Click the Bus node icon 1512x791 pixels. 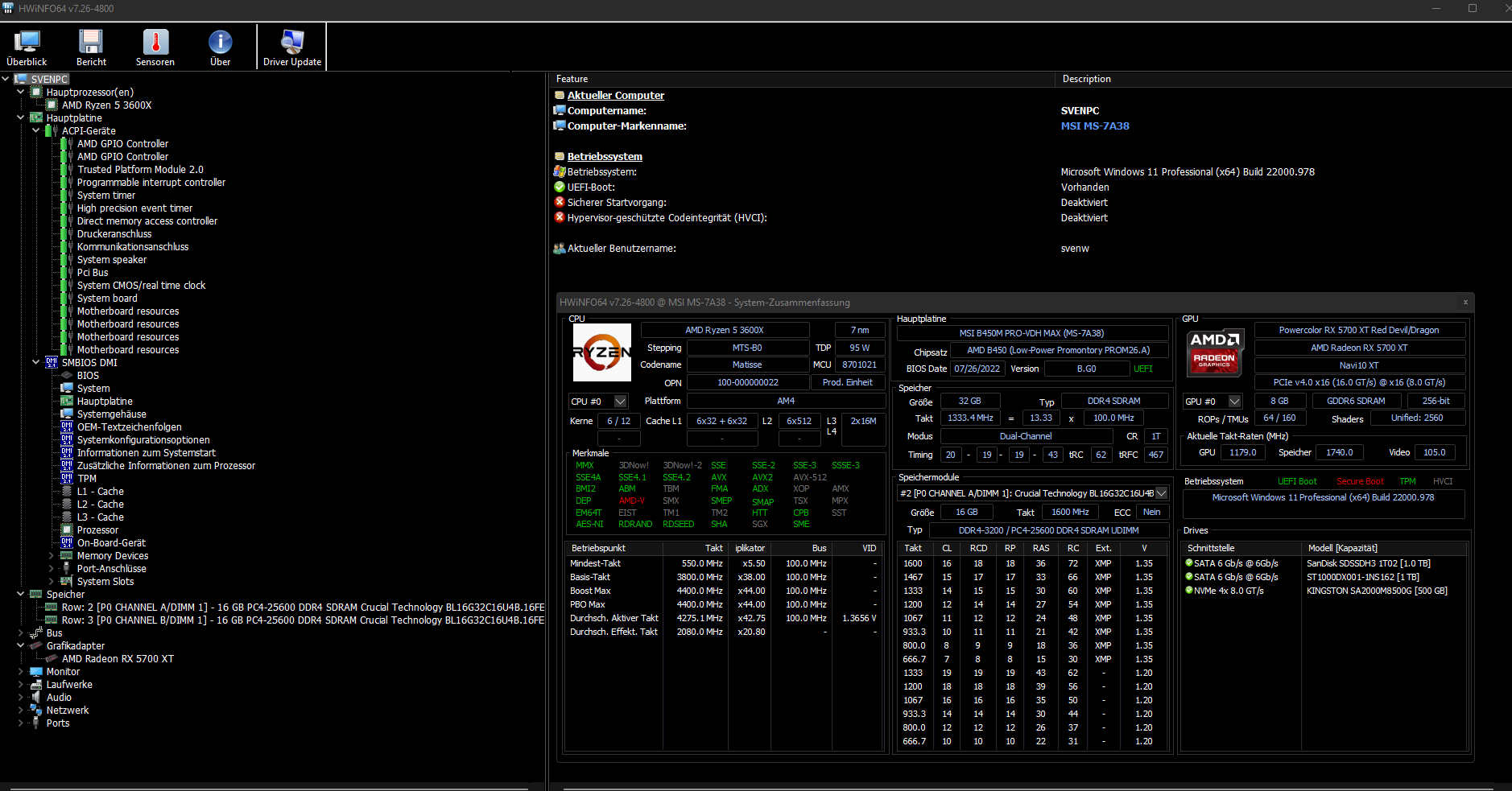(x=36, y=632)
